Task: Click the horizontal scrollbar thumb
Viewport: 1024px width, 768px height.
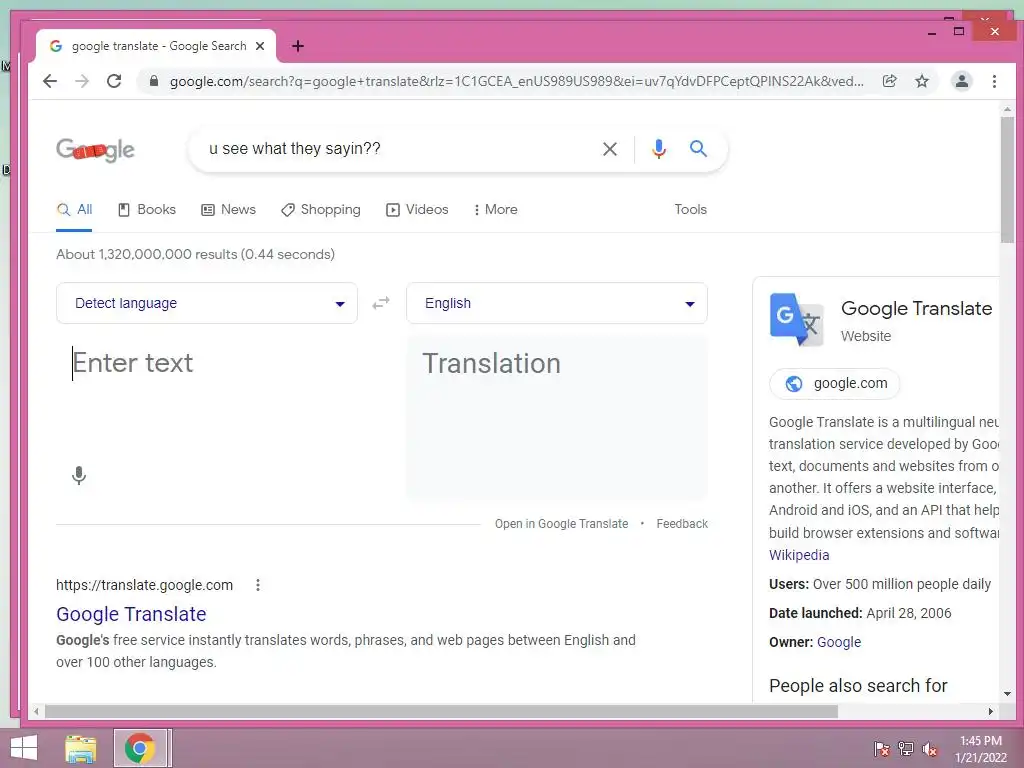Action: point(441,711)
